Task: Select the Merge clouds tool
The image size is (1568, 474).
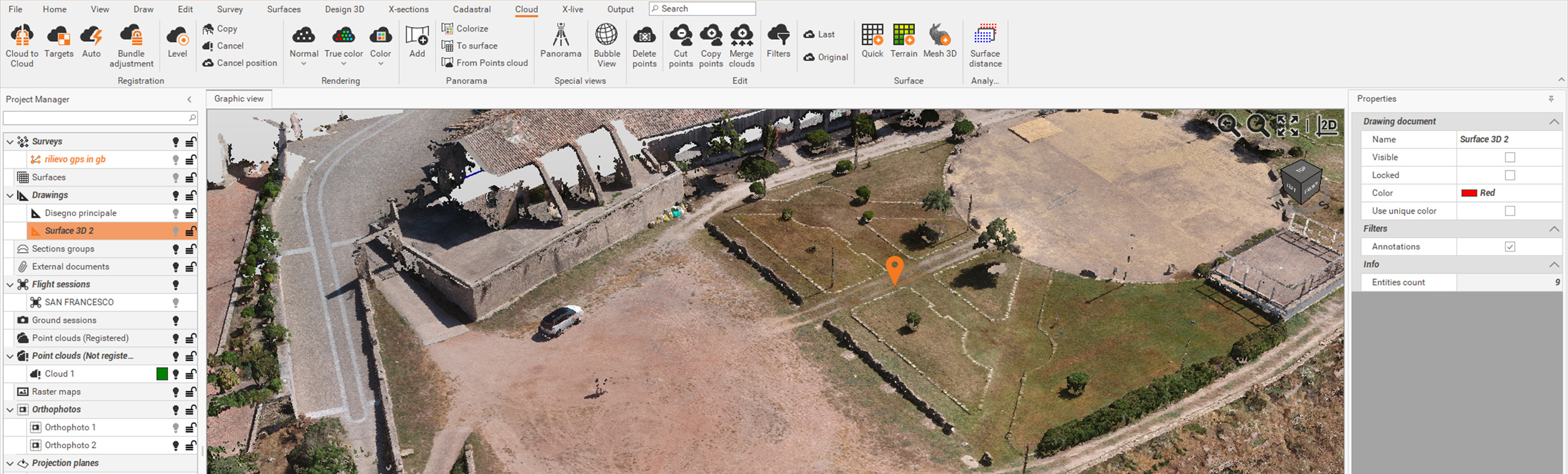Action: coord(742,46)
